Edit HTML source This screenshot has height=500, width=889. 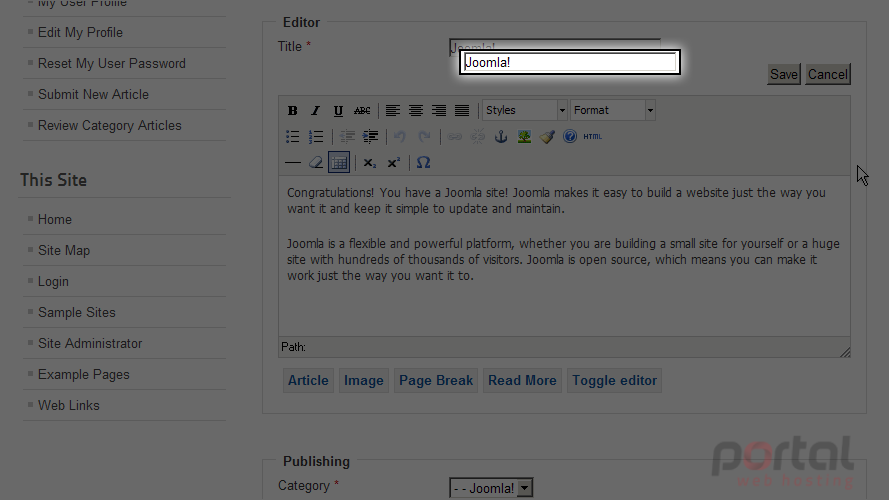point(592,137)
